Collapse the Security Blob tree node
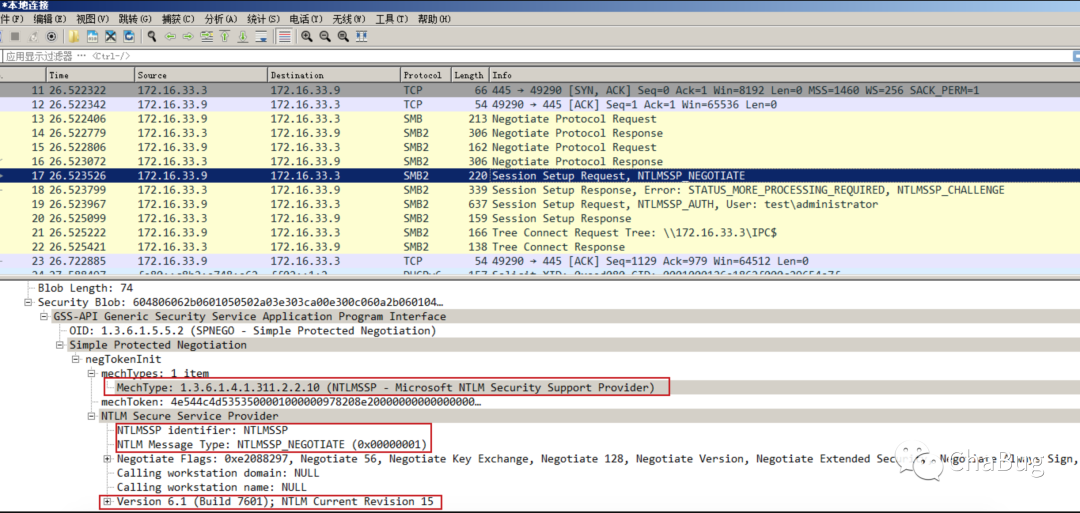Viewport: 1080px width, 513px height. click(x=28, y=302)
